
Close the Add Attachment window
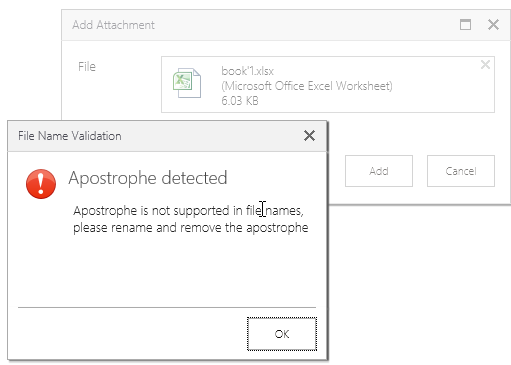(x=493, y=25)
